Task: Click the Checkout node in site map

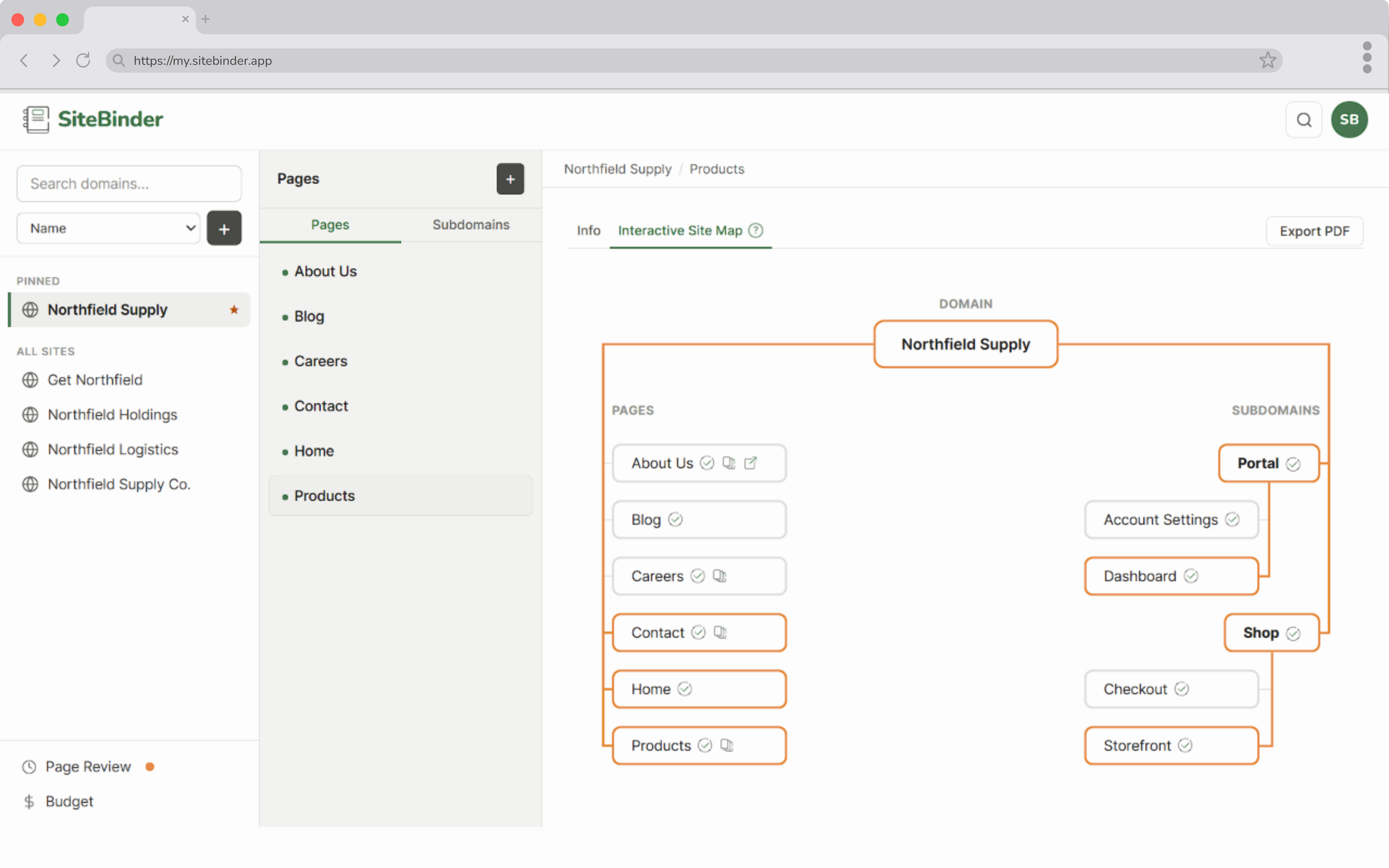Action: coord(1171,689)
